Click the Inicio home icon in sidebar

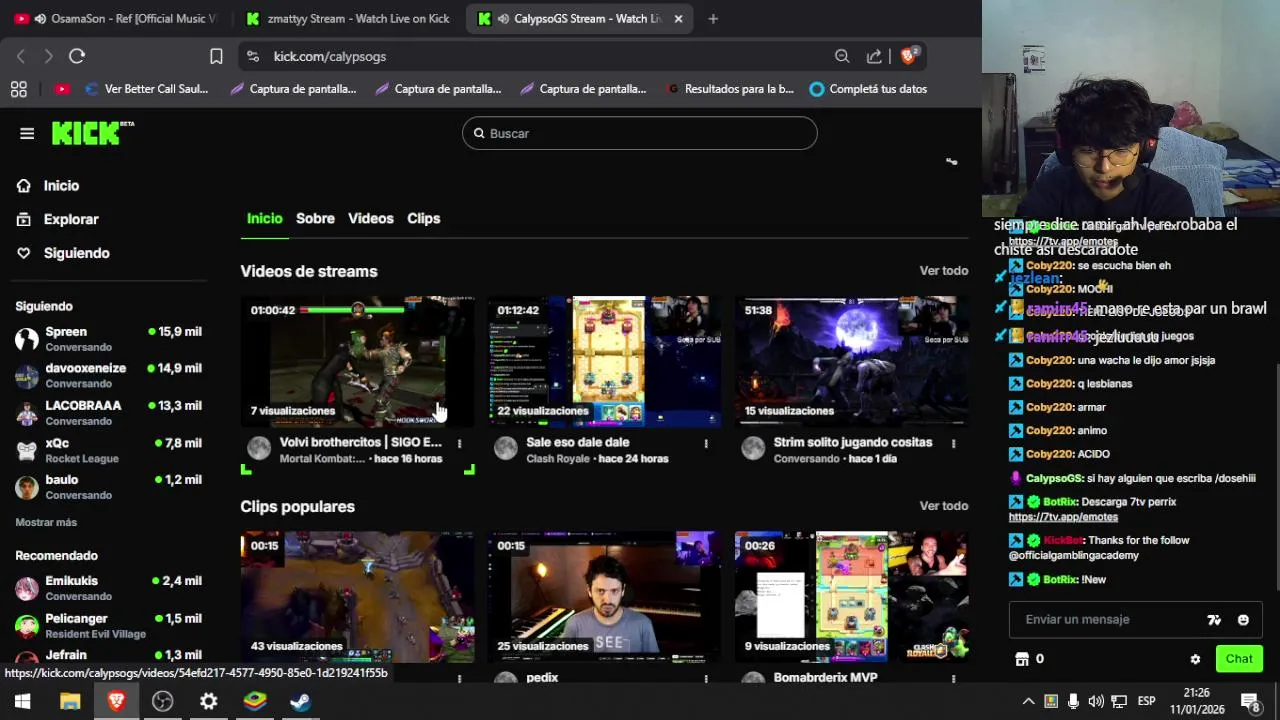[24, 186]
